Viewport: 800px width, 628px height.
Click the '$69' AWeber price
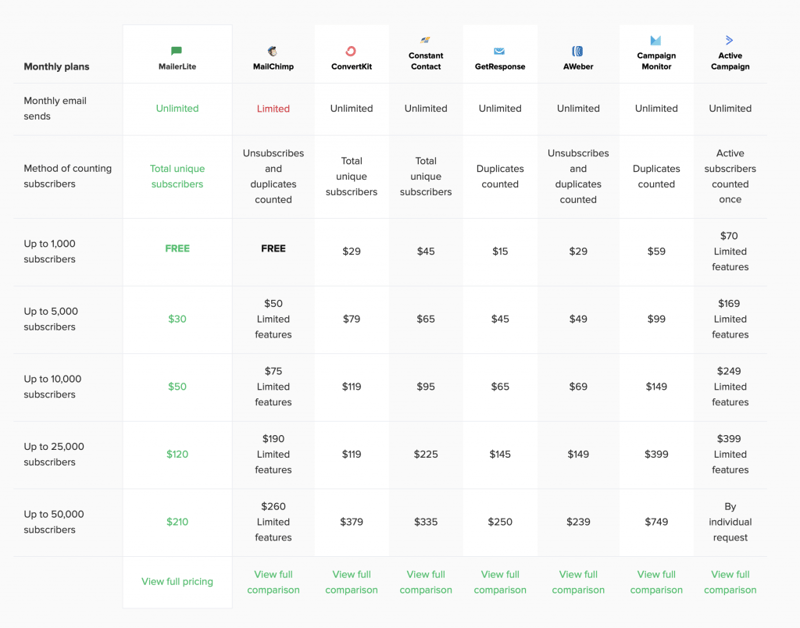578,387
